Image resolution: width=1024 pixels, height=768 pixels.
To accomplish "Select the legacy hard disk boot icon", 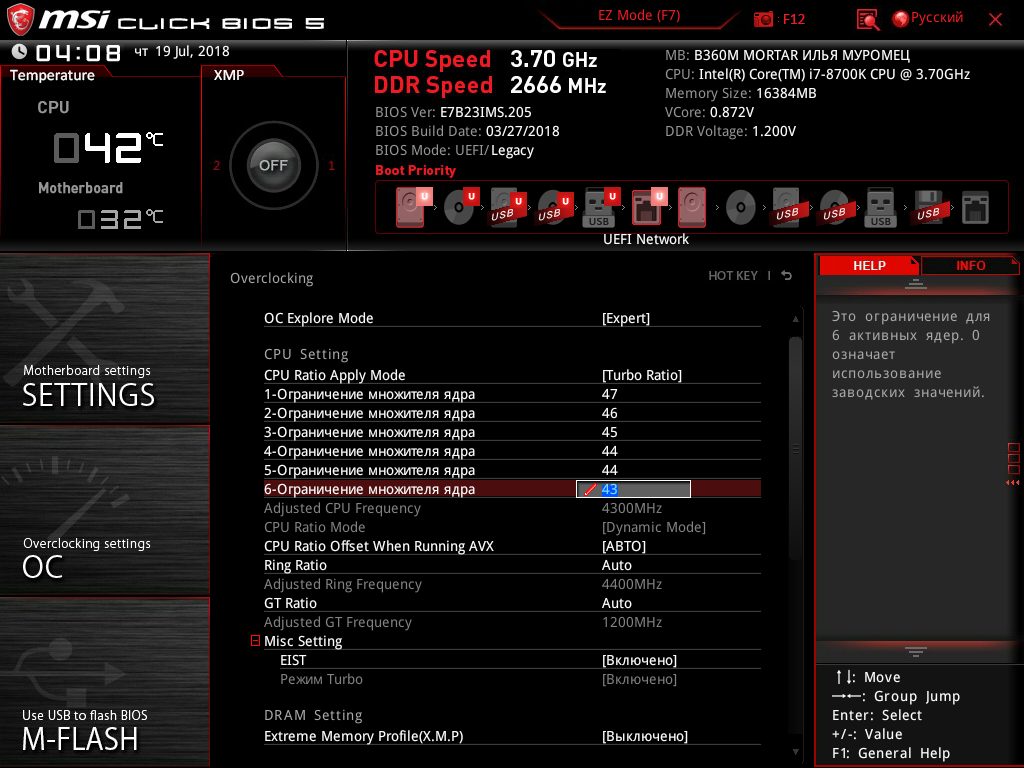I will pyautogui.click(x=692, y=207).
